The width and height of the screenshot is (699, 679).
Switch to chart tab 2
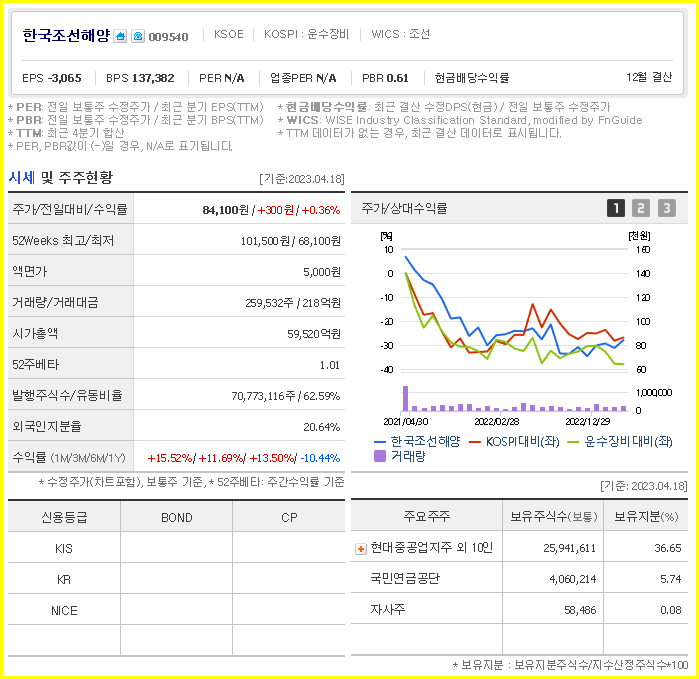click(641, 208)
